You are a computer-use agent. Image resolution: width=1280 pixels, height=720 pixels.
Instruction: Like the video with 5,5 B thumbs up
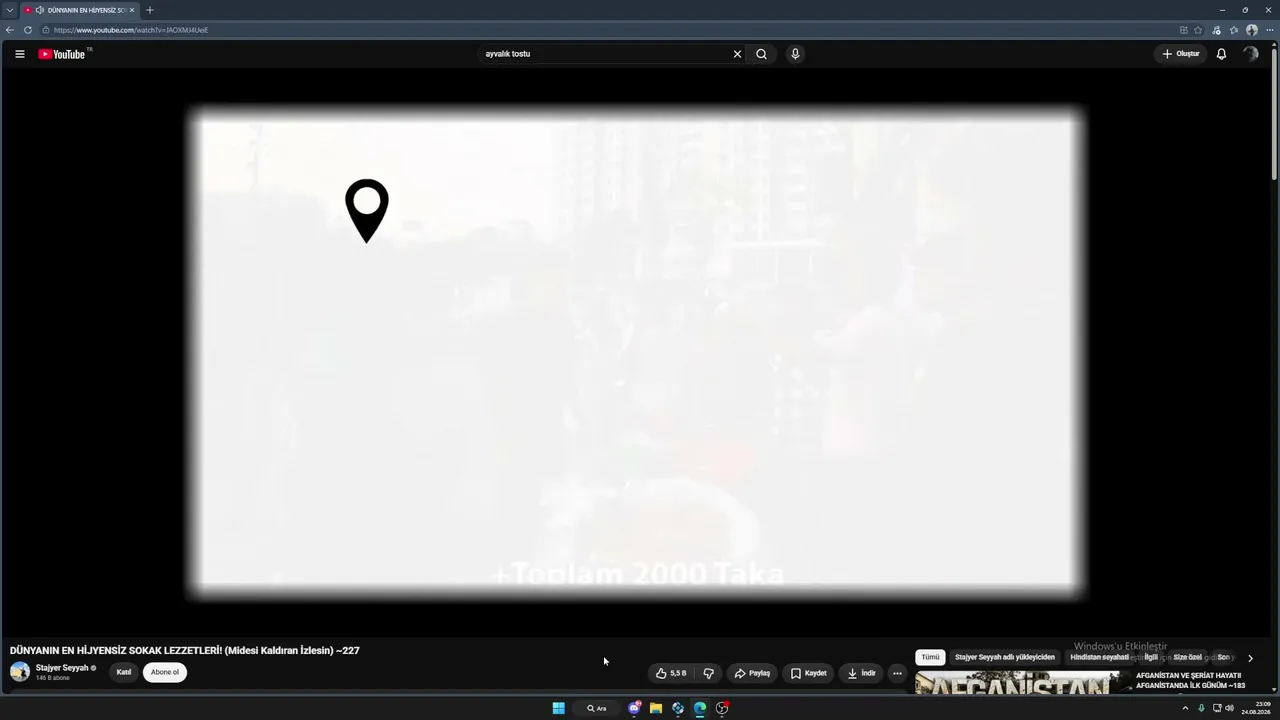tap(672, 673)
